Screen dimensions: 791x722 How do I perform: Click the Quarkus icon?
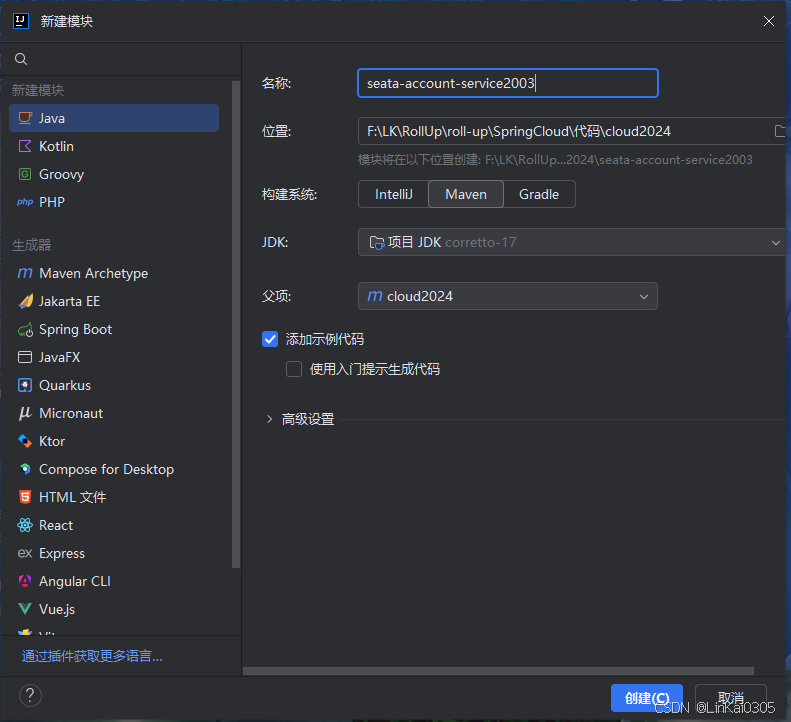point(25,385)
